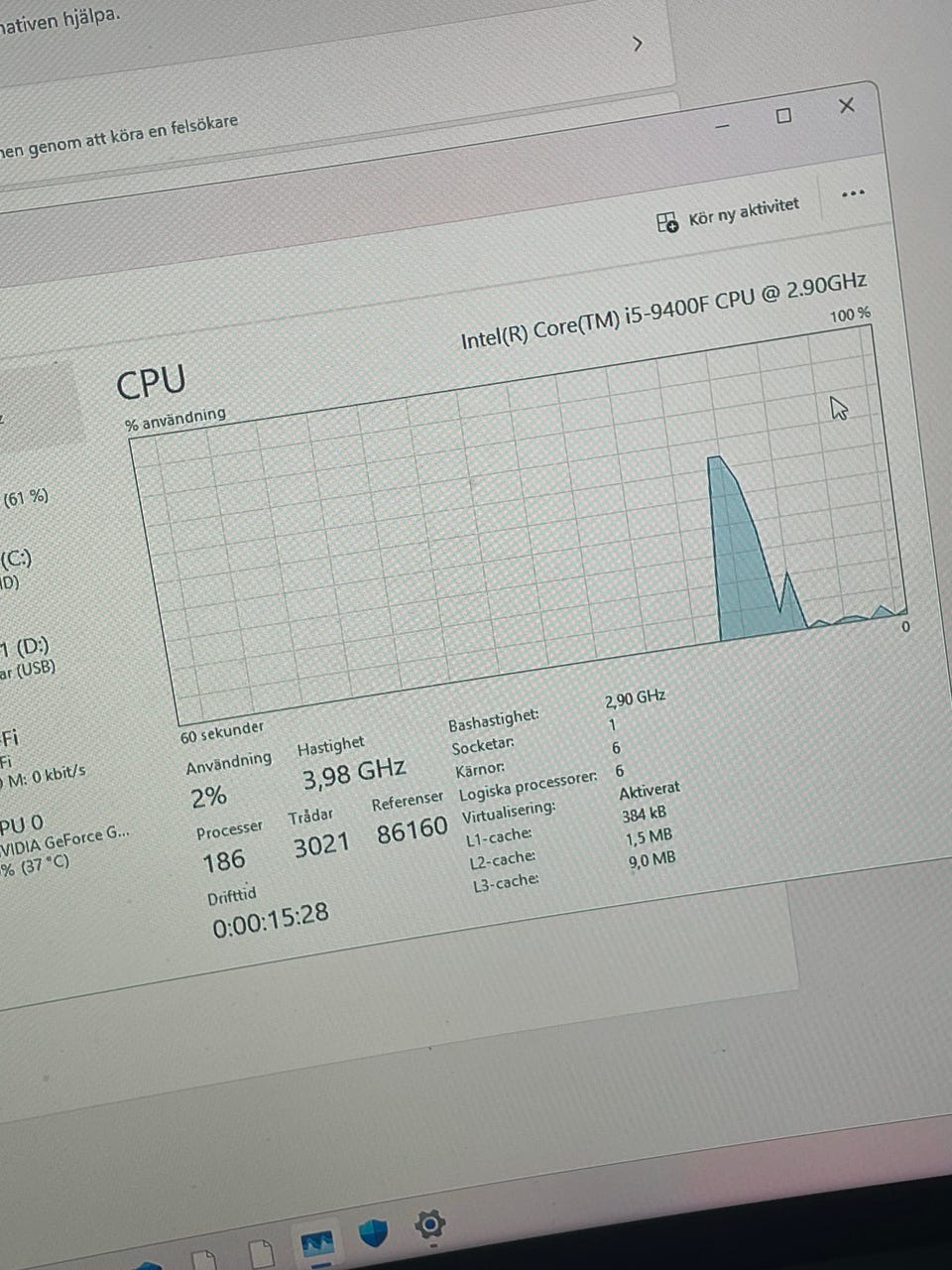This screenshot has width=952, height=1270.
Task: Click the '60 sekunder' label
Action: pos(222,732)
